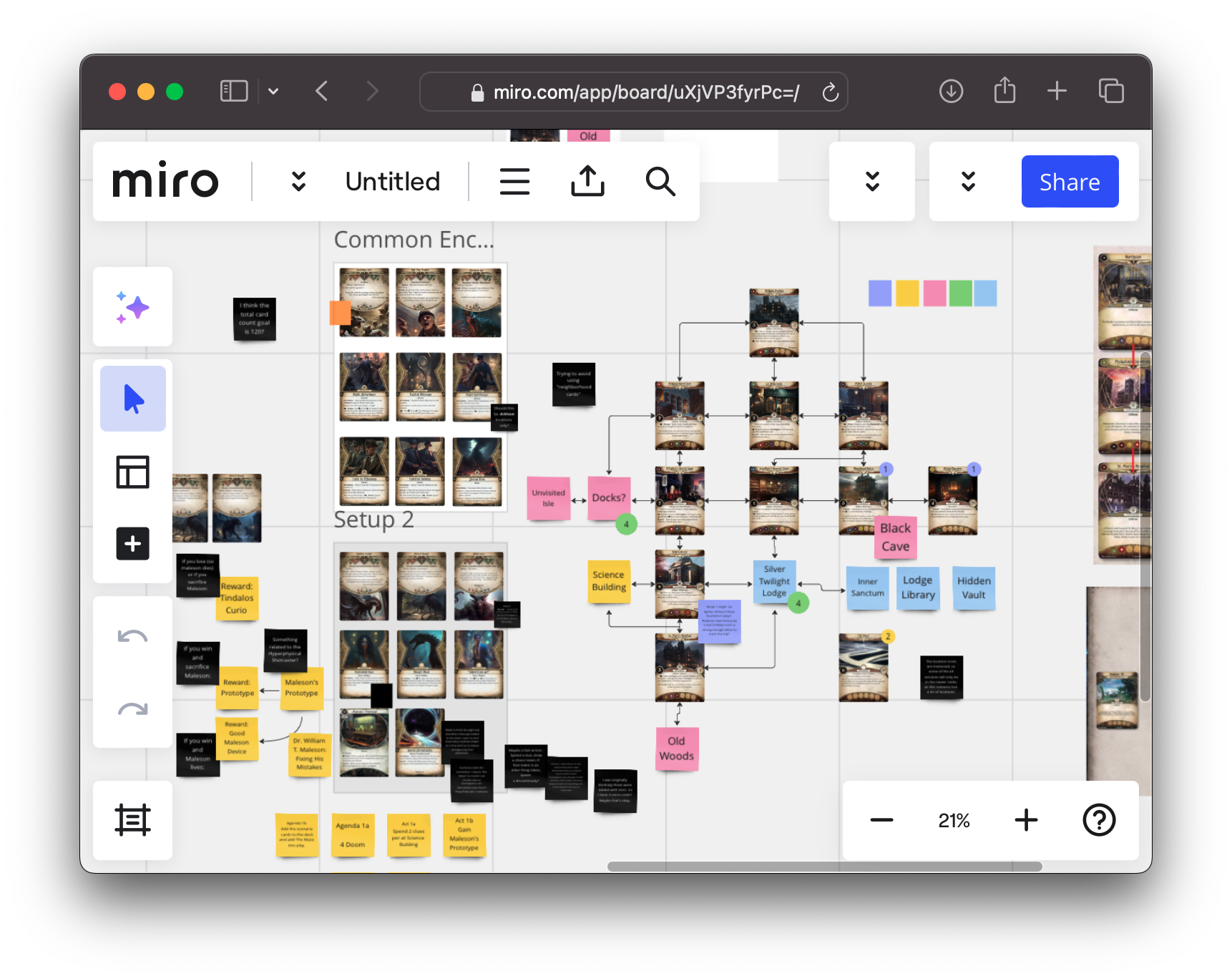Select the Agenda 1a 4 Doom note
The height and width of the screenshot is (979, 1232).
[353, 835]
